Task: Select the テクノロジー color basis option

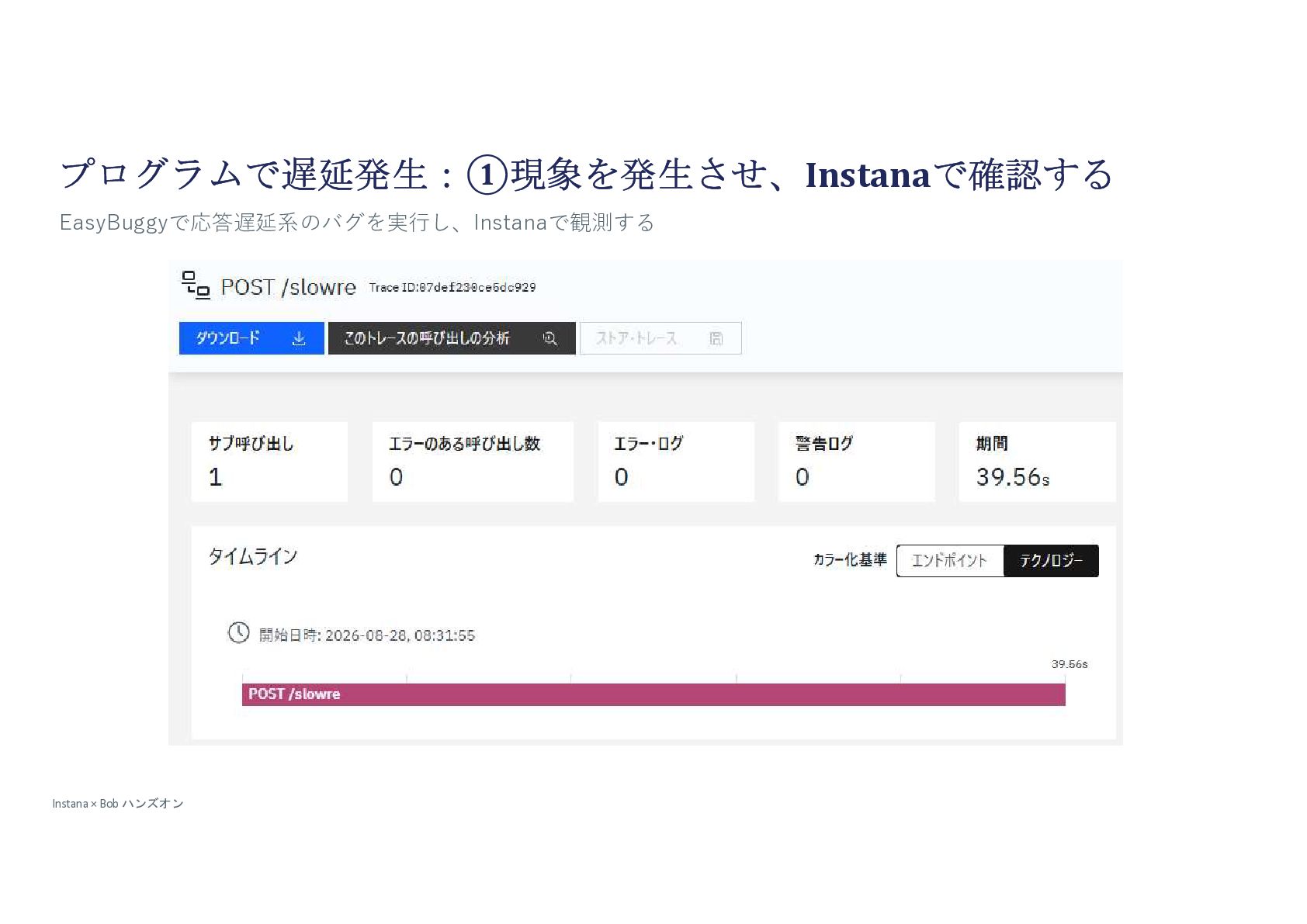Action: (1051, 560)
